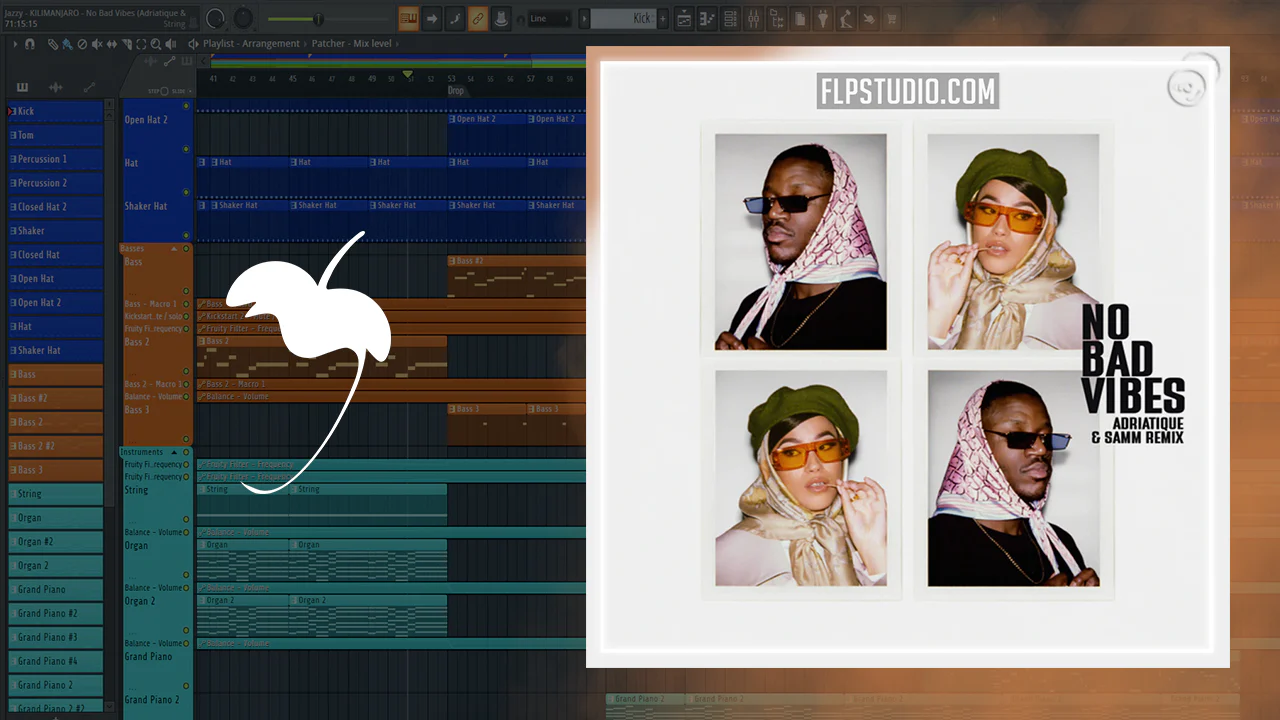Click the song position slider handle
Screen dimensions: 1280x720
point(318,18)
